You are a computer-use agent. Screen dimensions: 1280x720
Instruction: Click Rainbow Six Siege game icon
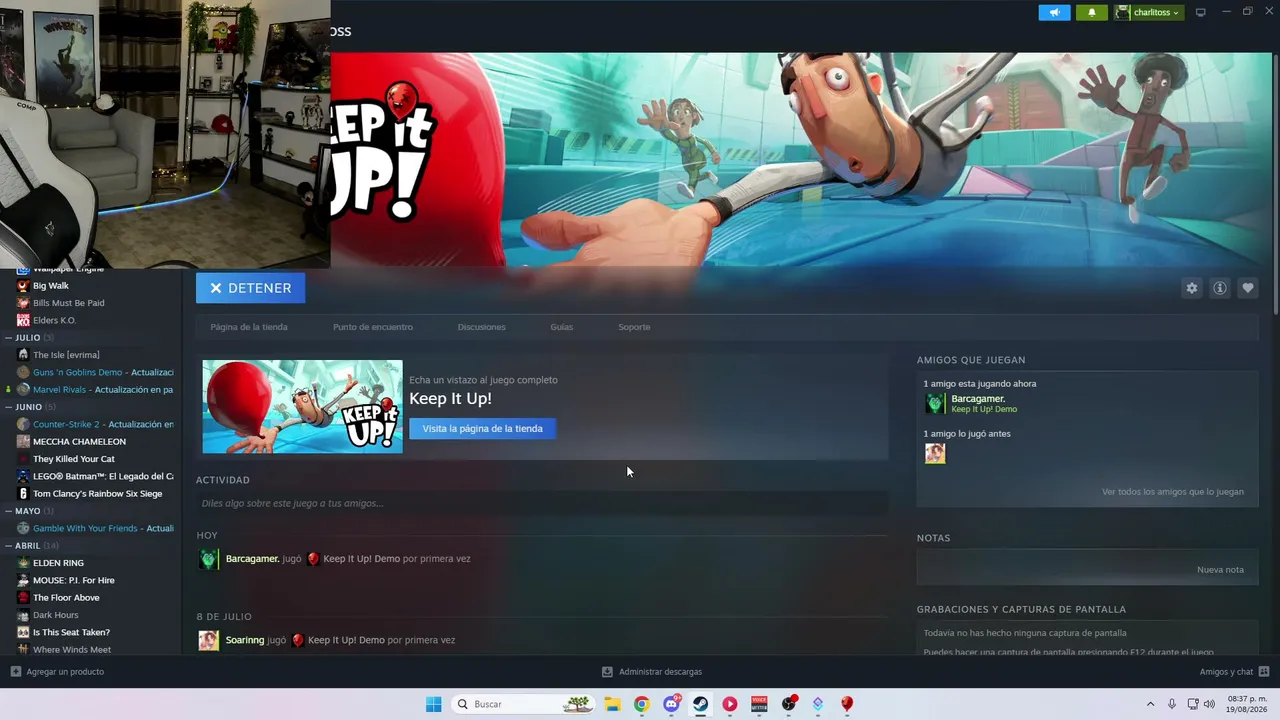[23, 494]
